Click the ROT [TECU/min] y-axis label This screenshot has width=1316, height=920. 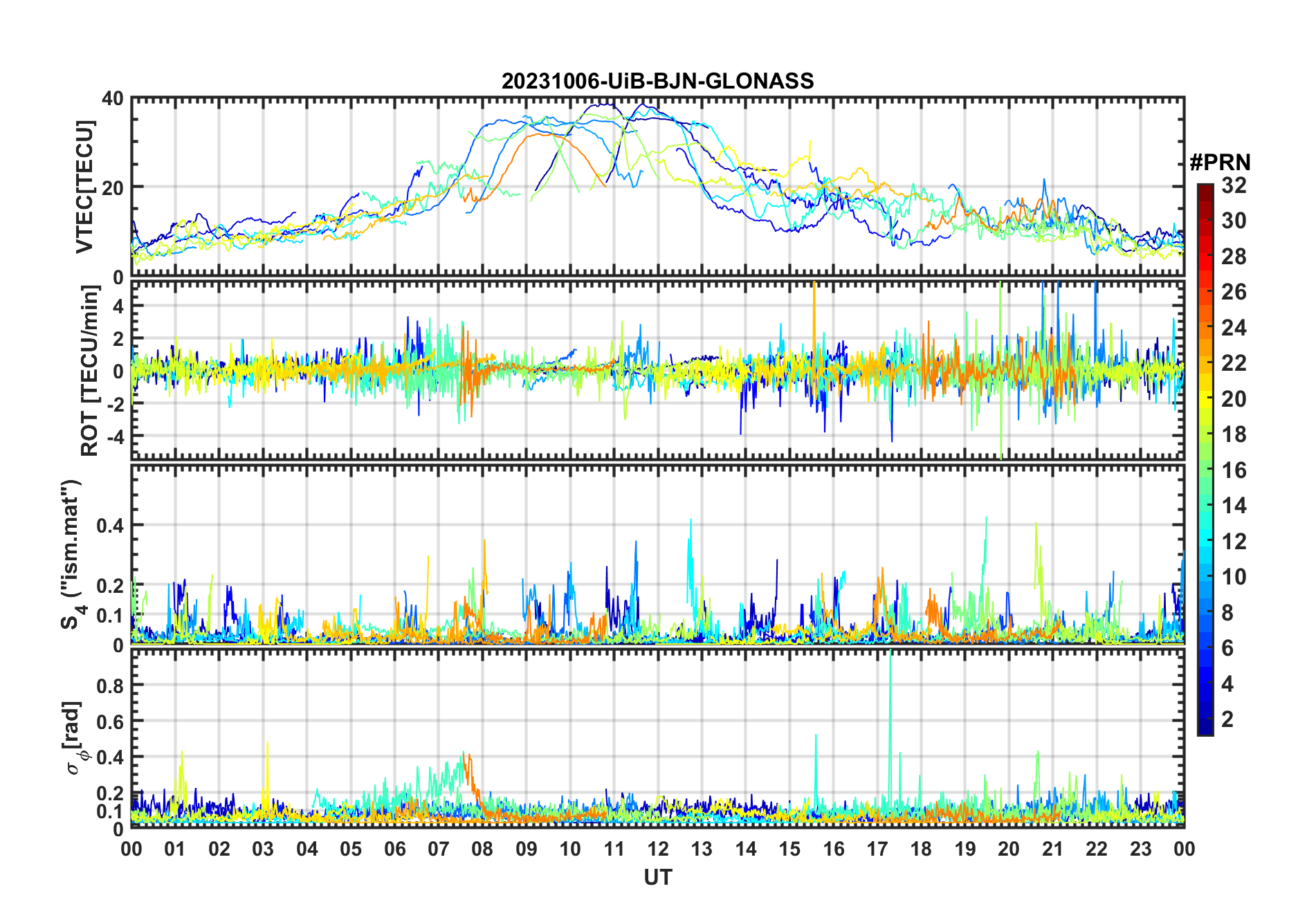(x=89, y=371)
